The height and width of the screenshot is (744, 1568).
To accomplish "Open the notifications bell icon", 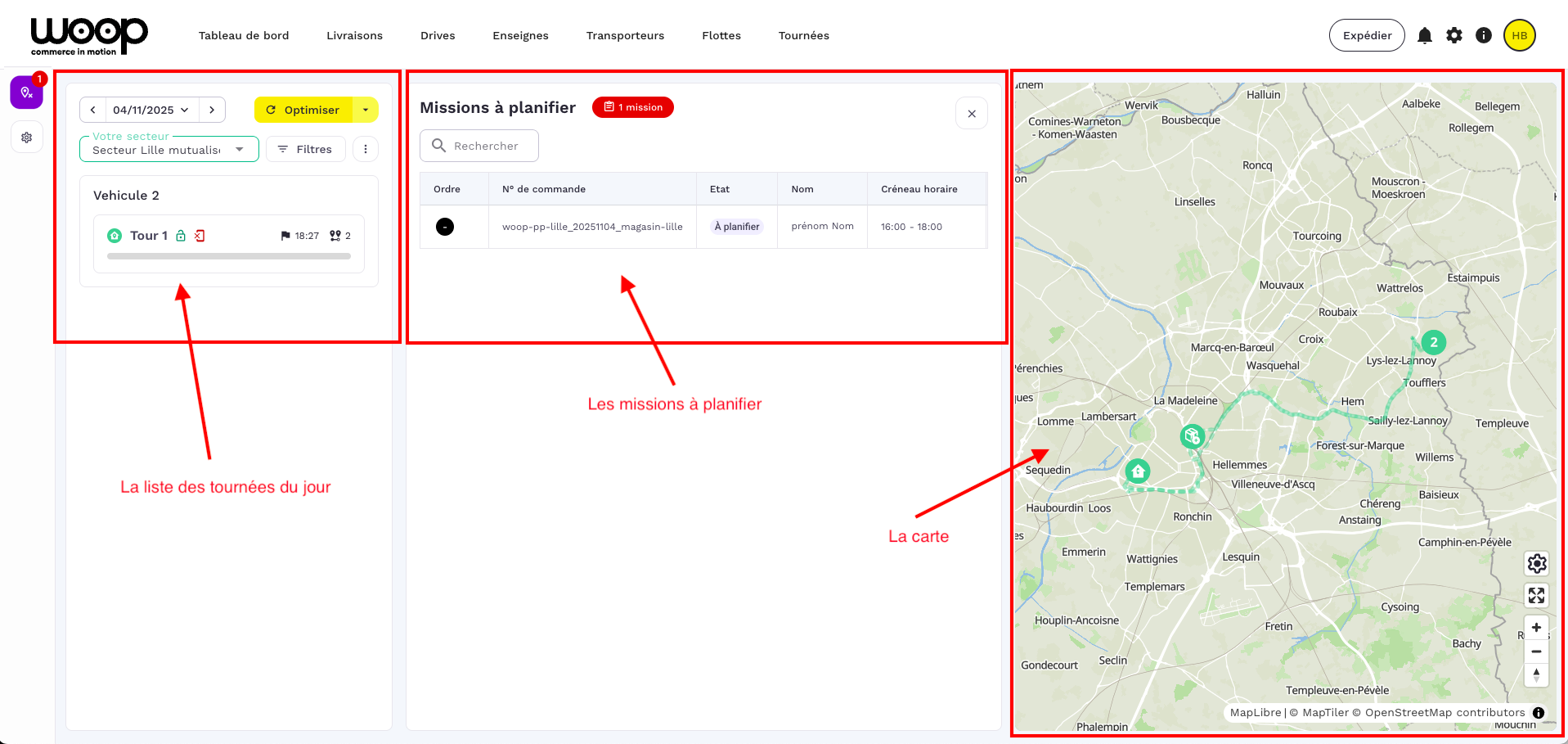I will coord(1424,35).
